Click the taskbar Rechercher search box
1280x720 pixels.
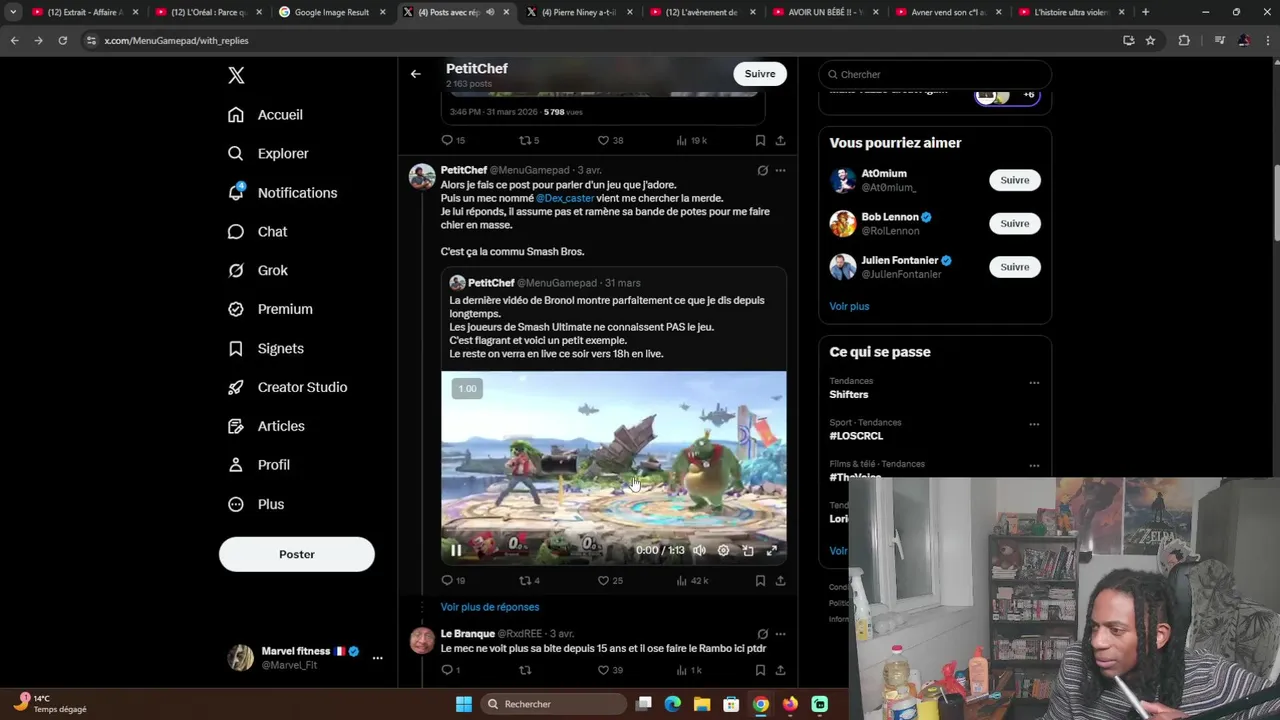coord(552,704)
